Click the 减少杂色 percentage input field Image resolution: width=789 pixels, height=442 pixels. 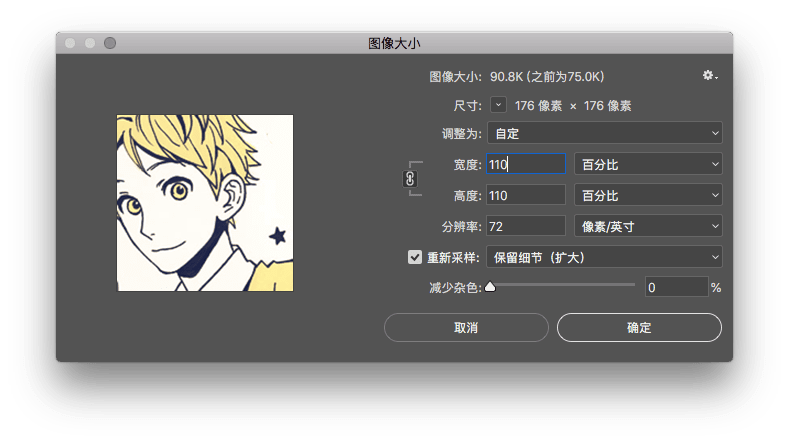675,288
